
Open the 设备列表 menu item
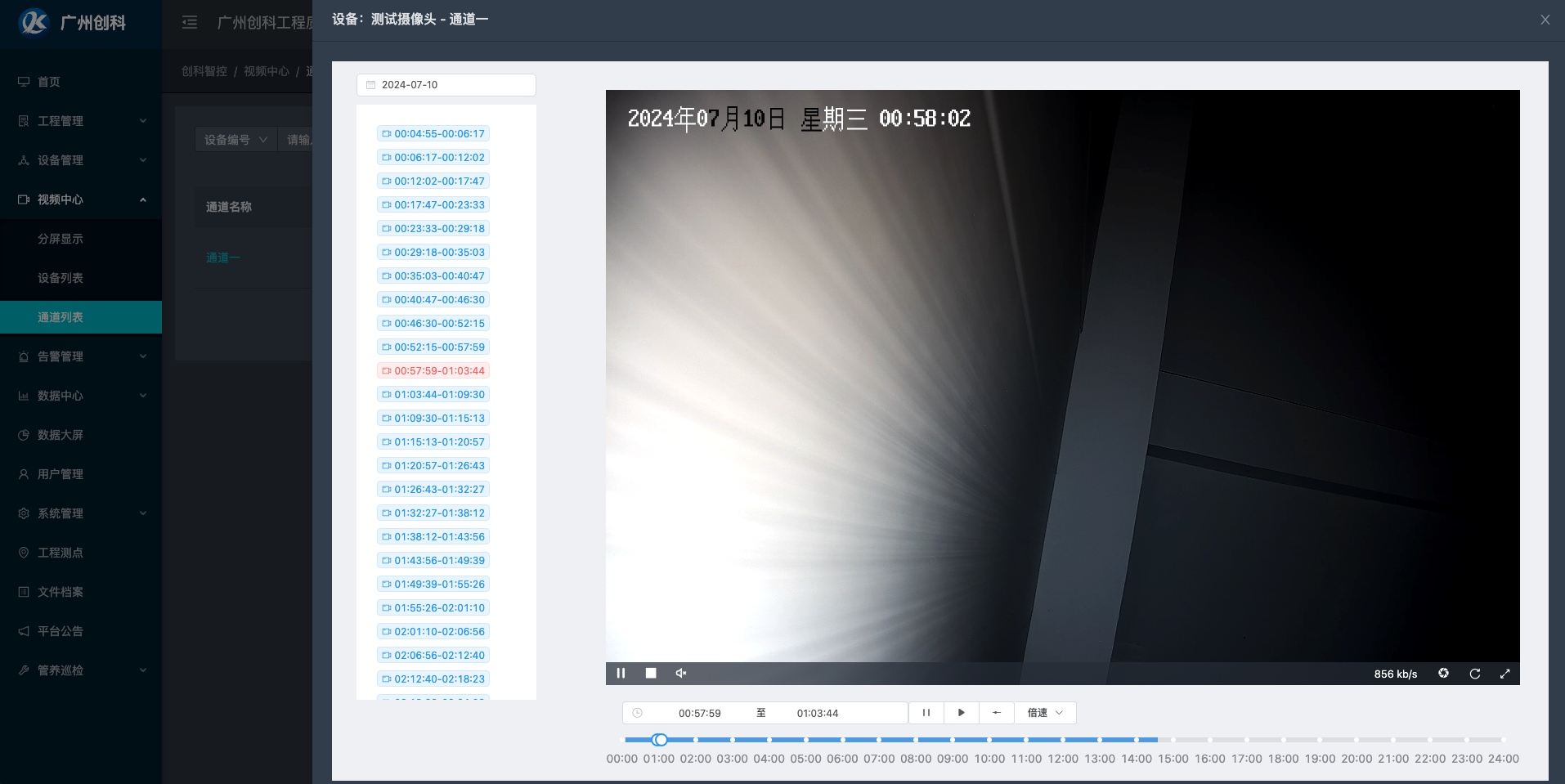[60, 277]
